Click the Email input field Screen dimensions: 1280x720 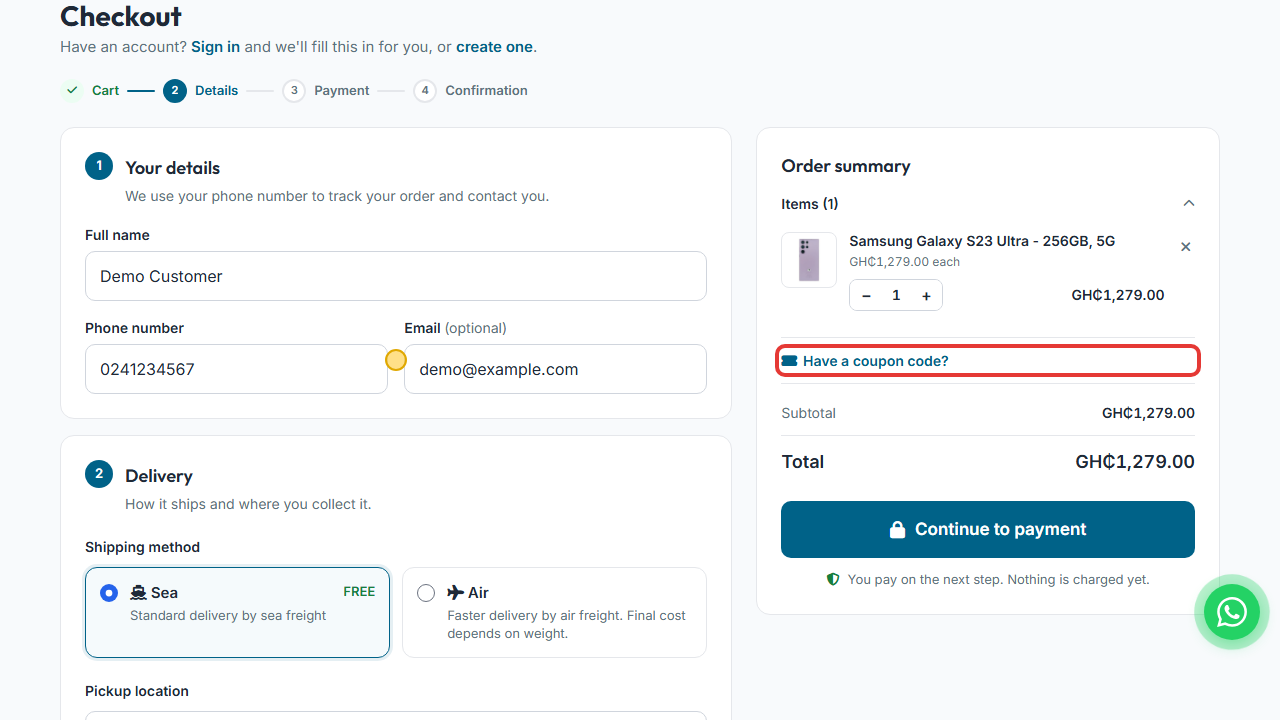pyautogui.click(x=555, y=369)
